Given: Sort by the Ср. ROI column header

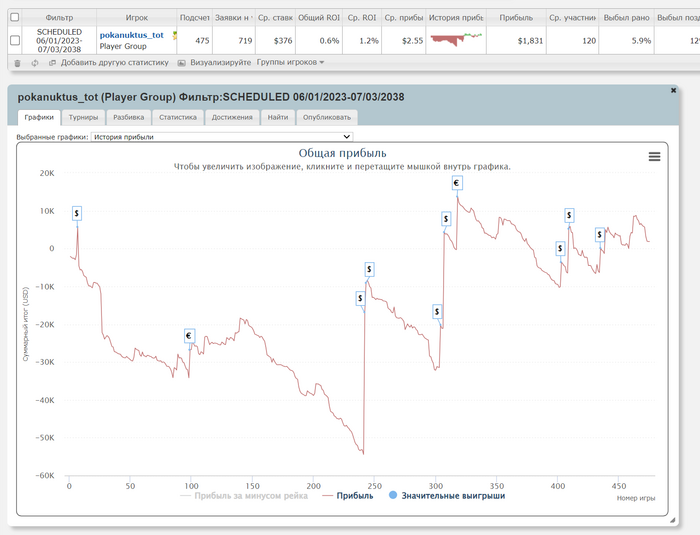Looking at the screenshot, I should [362, 17].
